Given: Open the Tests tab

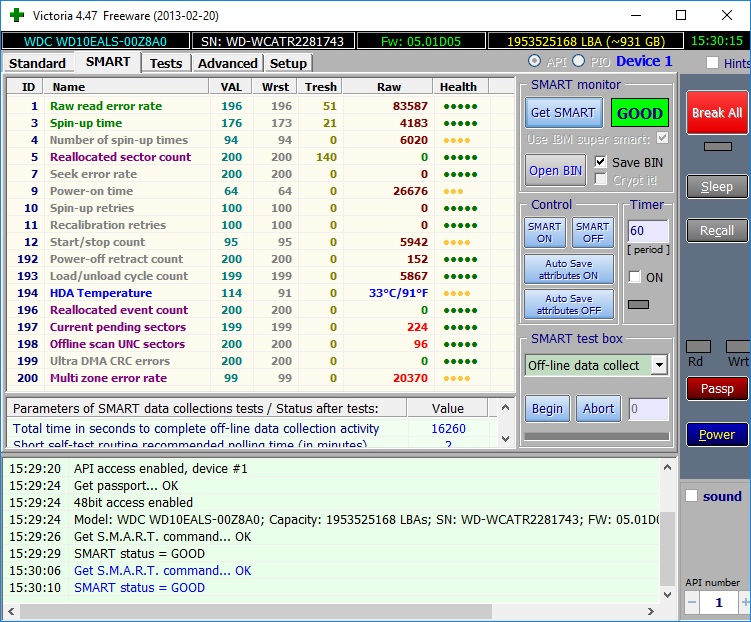Looking at the screenshot, I should pos(166,63).
